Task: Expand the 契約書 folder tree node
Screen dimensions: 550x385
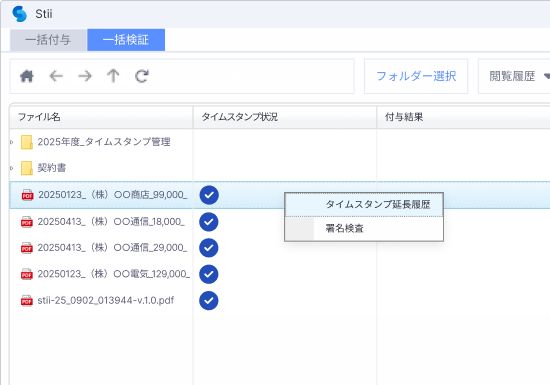Action: (12, 168)
